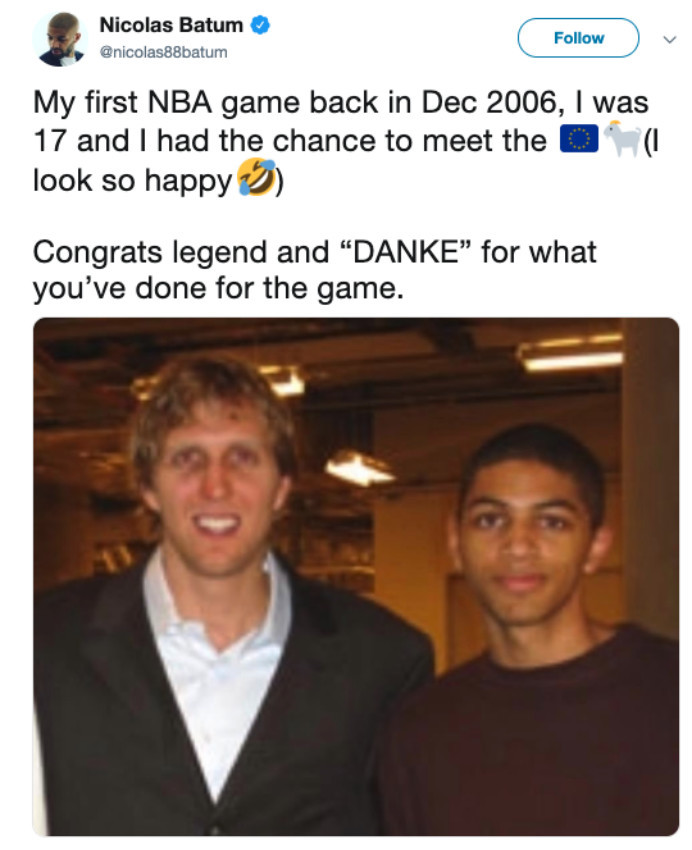The image size is (692, 850).
Task: Click the "Congrats legend" paragraph
Action: 314,270
